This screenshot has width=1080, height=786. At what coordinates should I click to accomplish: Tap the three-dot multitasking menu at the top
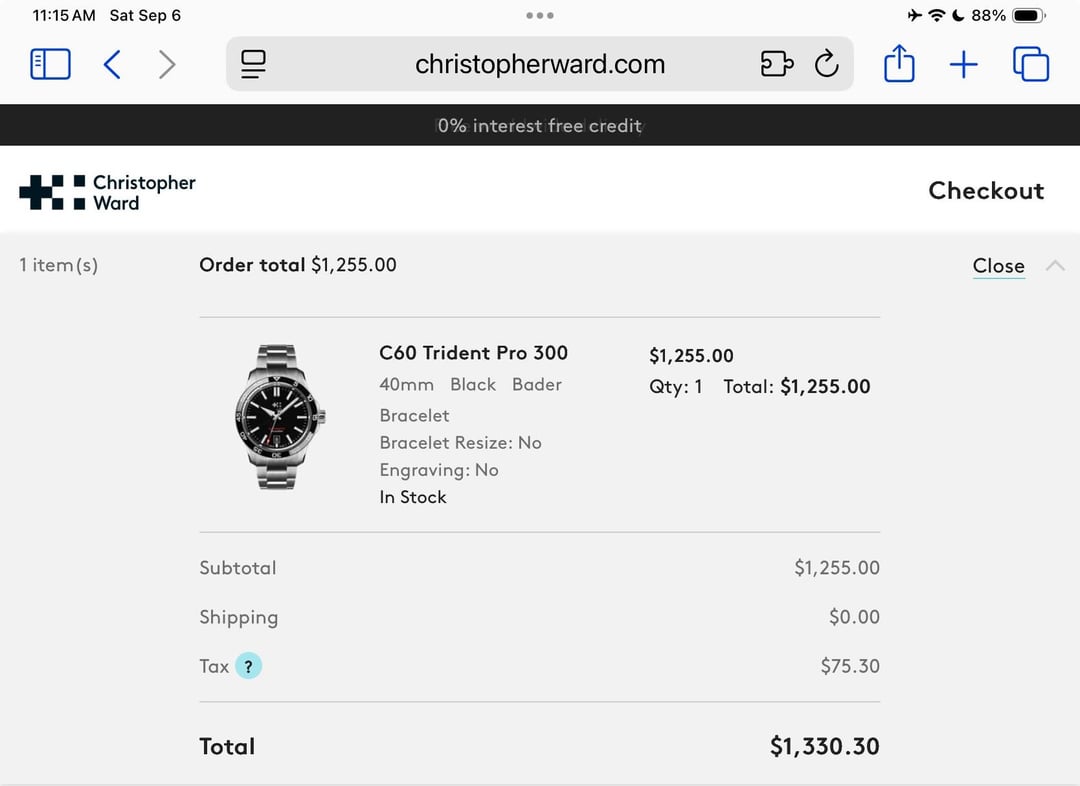click(x=540, y=15)
